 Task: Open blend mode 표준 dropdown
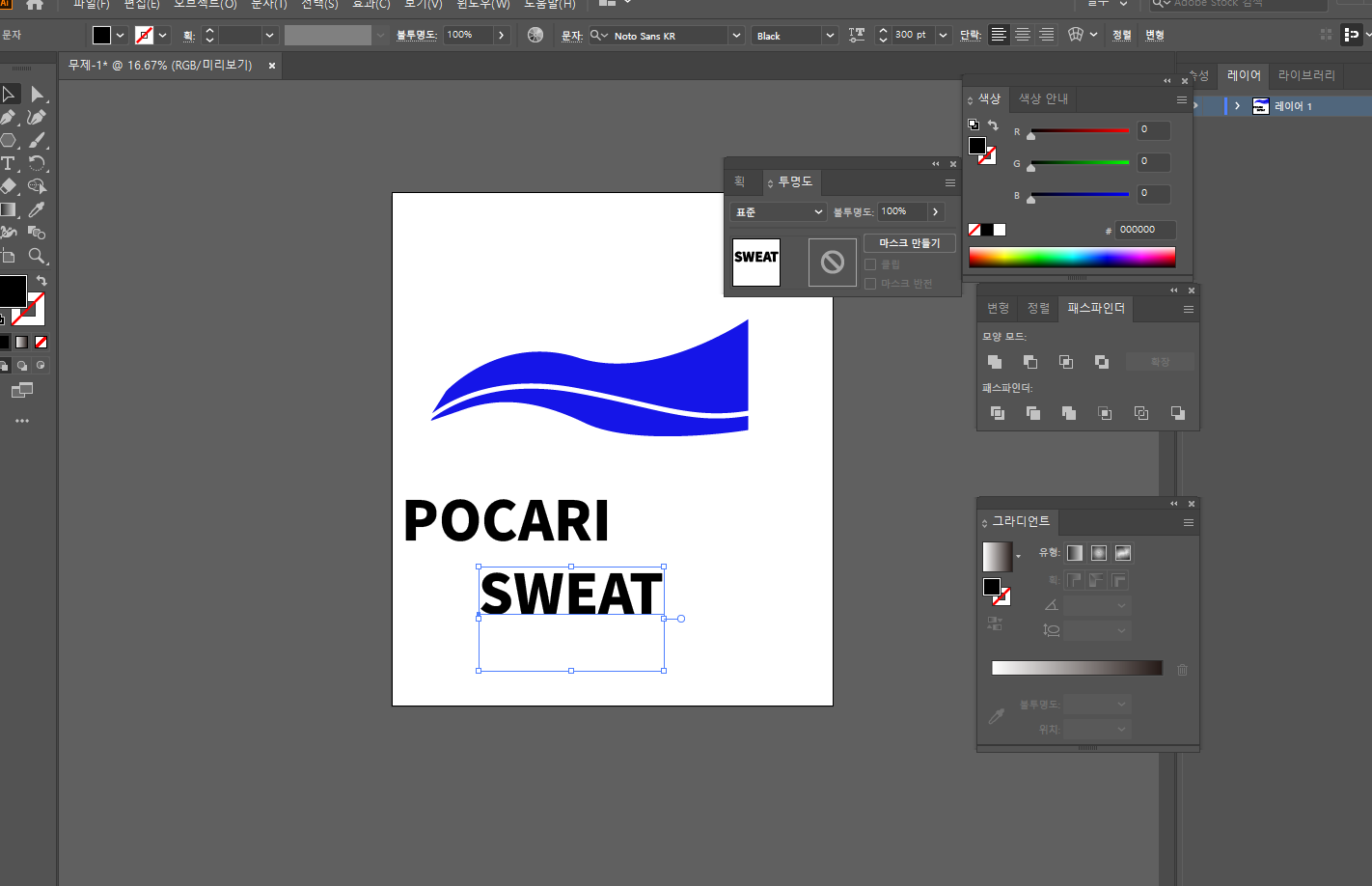[x=779, y=211]
